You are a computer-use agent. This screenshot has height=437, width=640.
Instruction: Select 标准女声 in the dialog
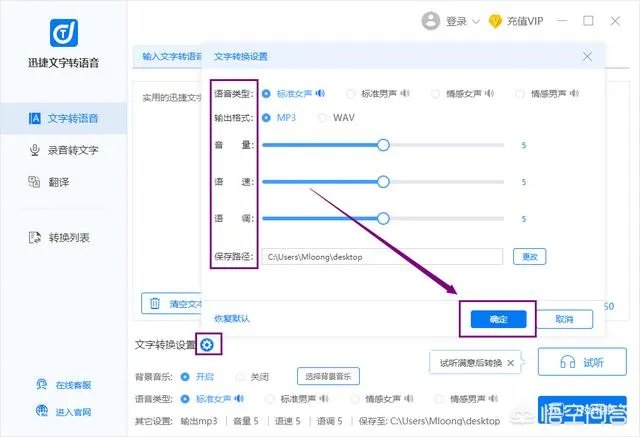[x=266, y=94]
